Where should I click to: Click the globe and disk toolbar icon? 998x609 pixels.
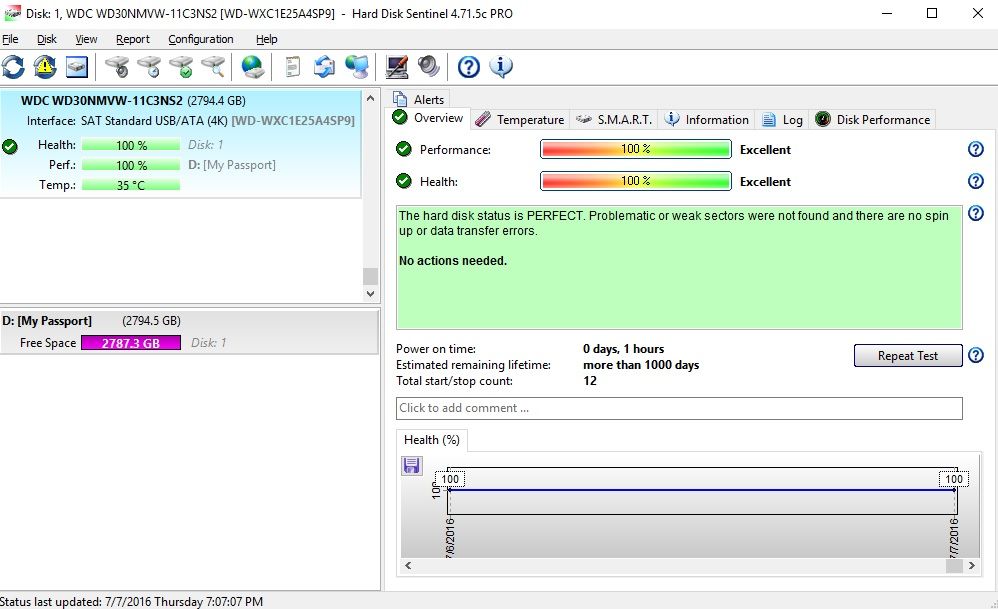[253, 67]
